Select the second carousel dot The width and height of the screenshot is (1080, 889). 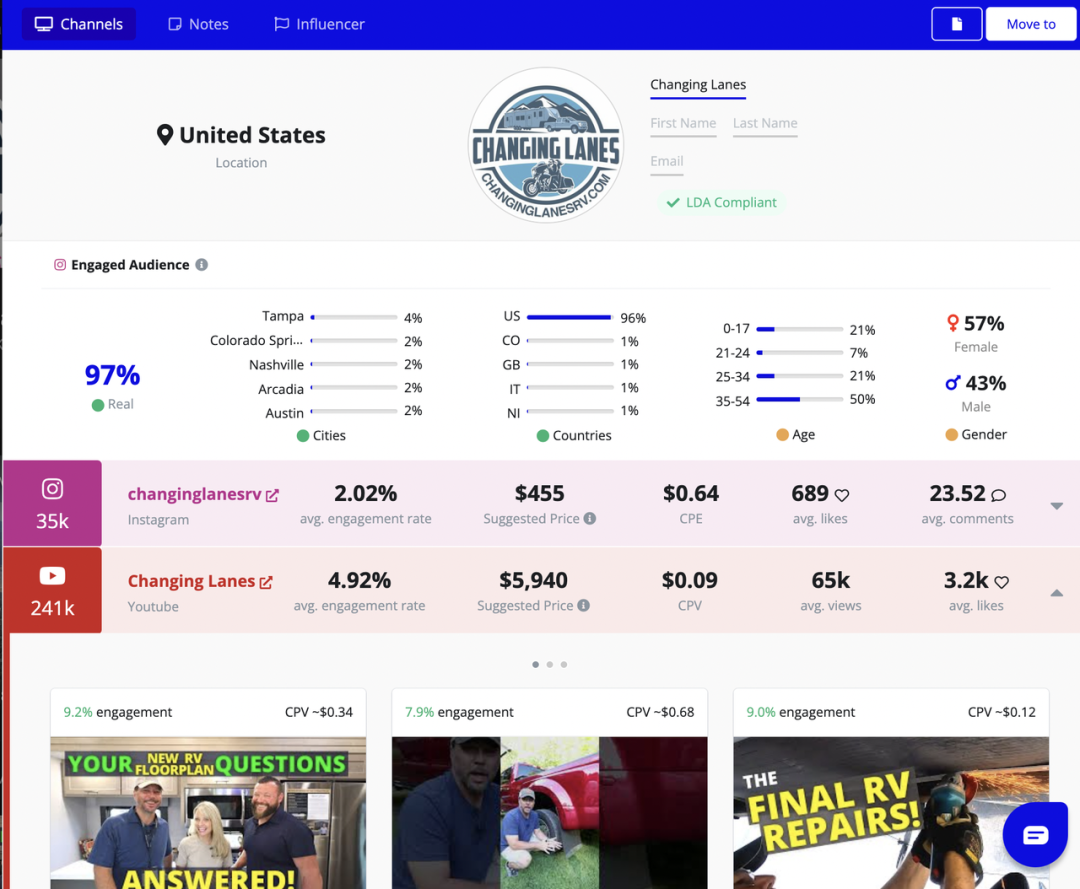[x=550, y=665]
